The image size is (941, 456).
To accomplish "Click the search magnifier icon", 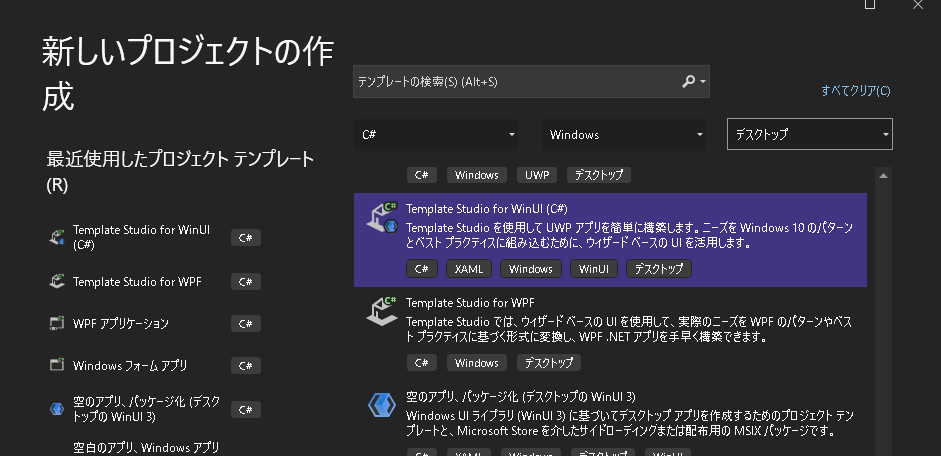I will pyautogui.click(x=688, y=82).
